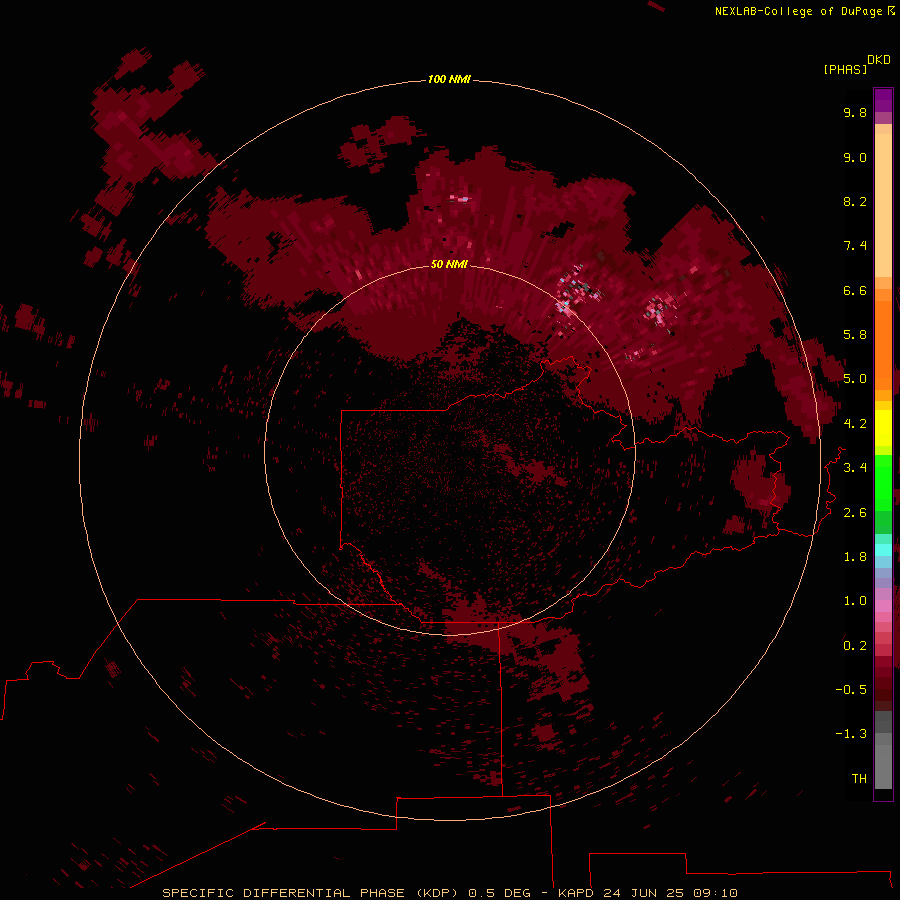Click the yellow segment of the color bar
900x900 pixels.
coord(883,428)
